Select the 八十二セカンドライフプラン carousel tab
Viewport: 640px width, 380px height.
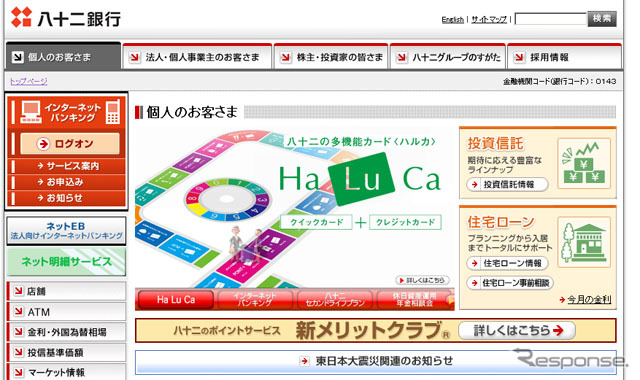[x=335, y=300]
